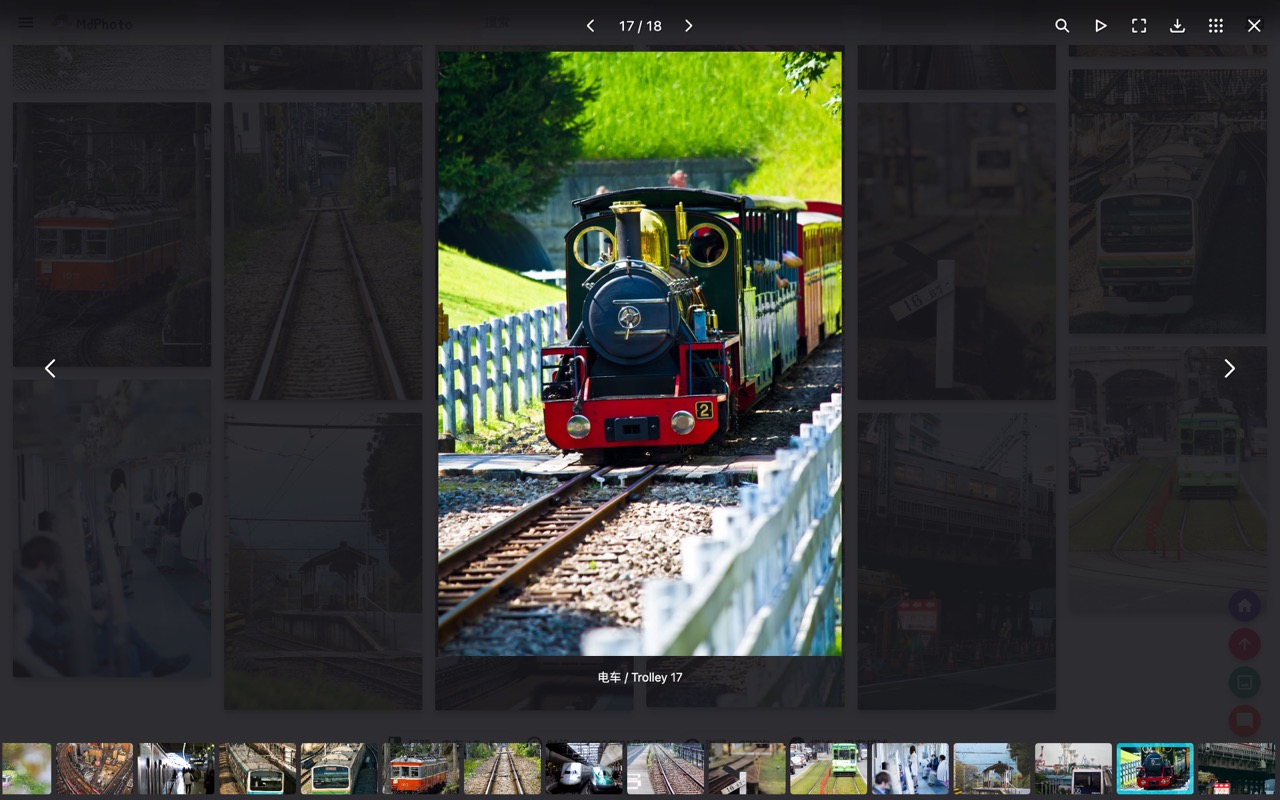Image resolution: width=1280 pixels, height=800 pixels.
Task: Toggle fullscreen mode
Action: tap(1139, 26)
